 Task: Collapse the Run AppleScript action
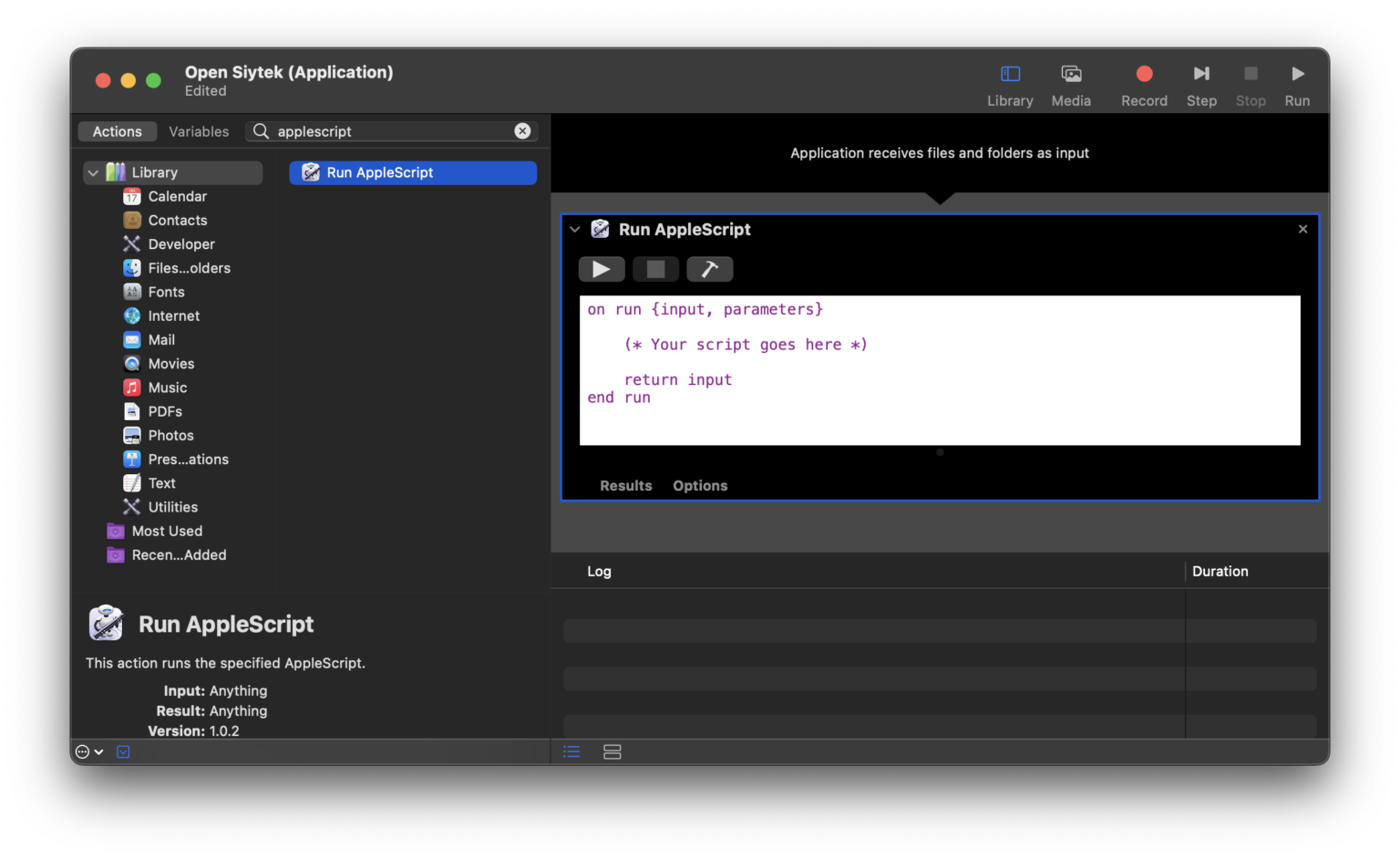(575, 230)
